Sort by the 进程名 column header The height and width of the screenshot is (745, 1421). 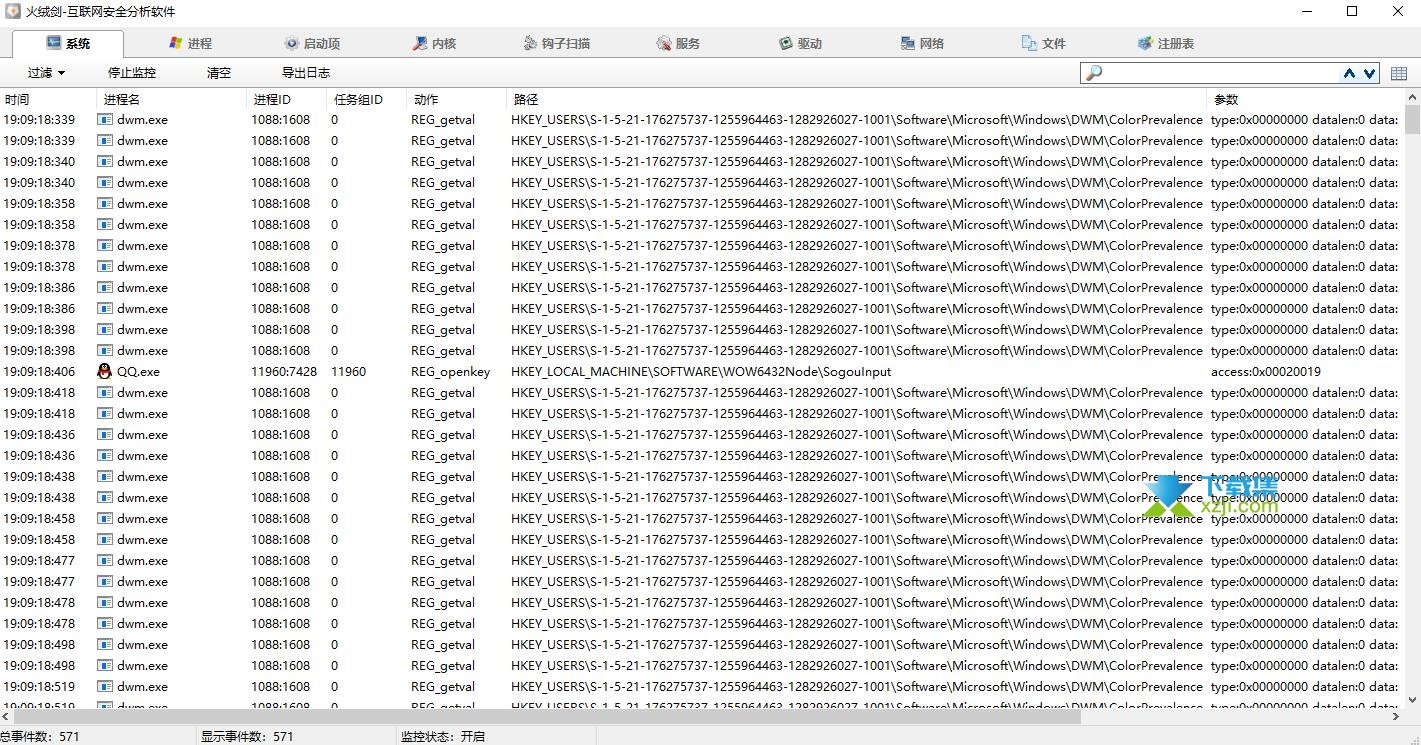(171, 99)
